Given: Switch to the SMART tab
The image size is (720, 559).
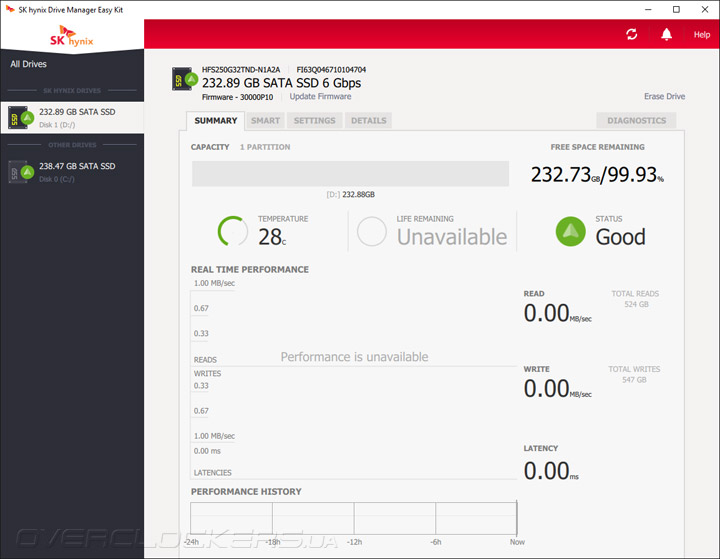Looking at the screenshot, I should tap(265, 121).
